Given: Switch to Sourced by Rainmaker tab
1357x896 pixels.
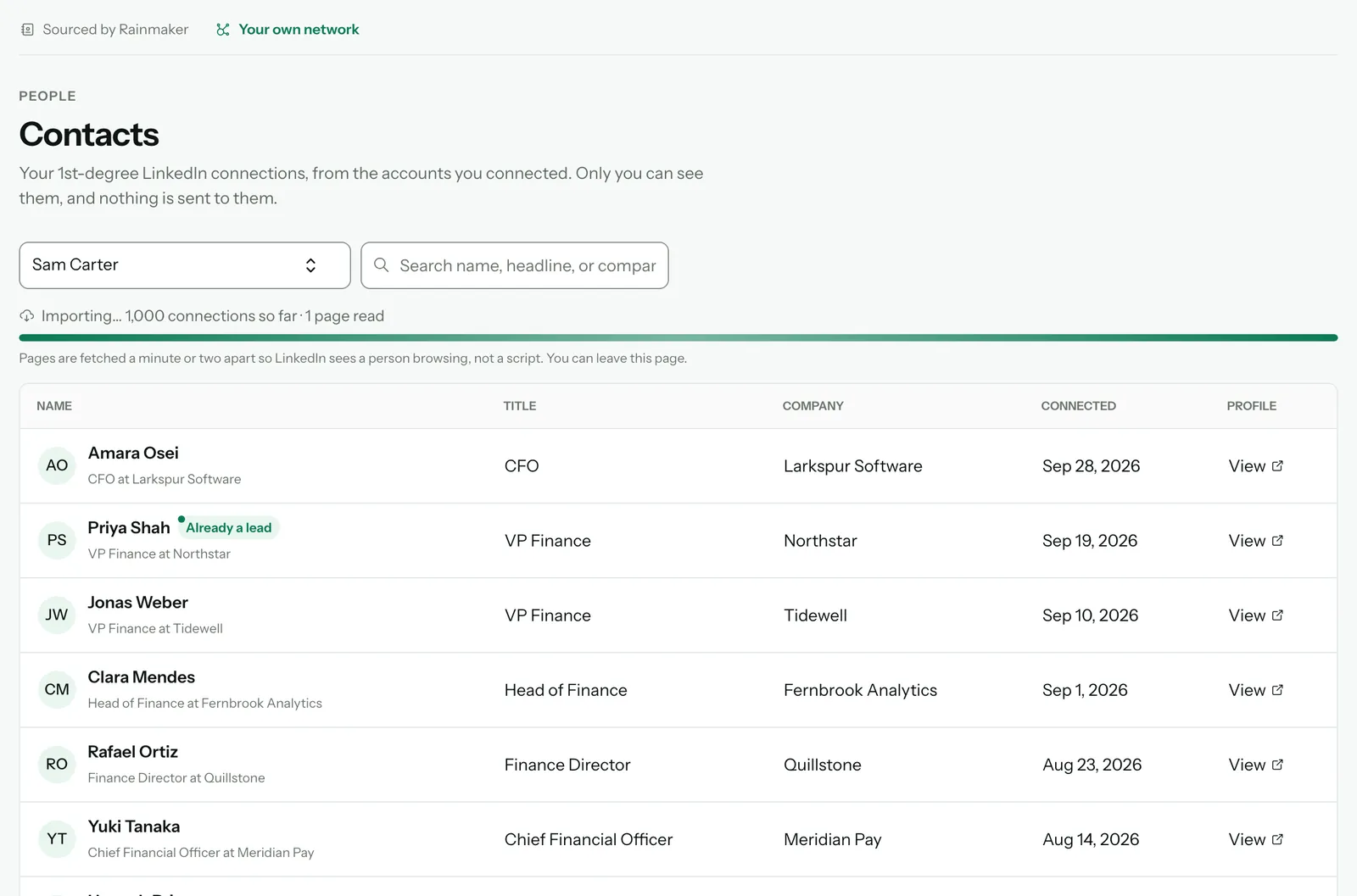Looking at the screenshot, I should click(x=104, y=30).
